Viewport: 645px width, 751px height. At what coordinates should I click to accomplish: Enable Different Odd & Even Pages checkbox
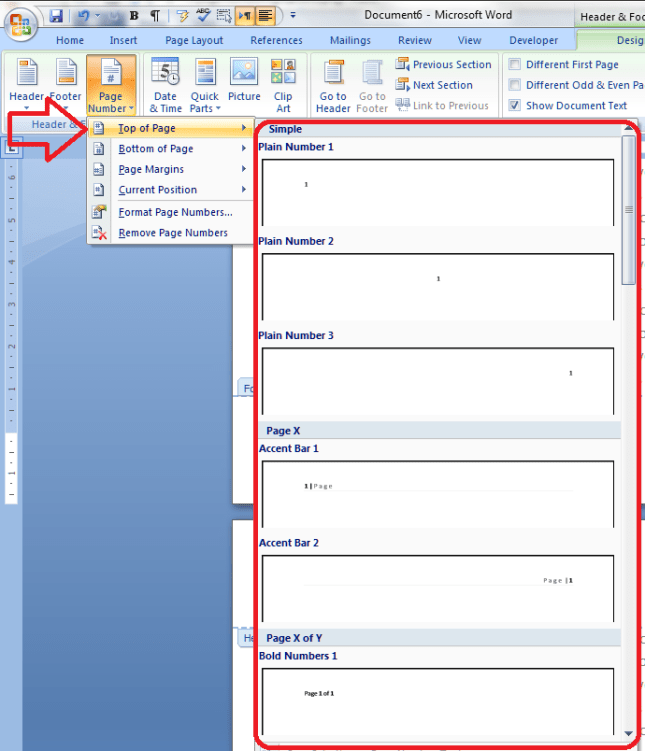point(514,85)
